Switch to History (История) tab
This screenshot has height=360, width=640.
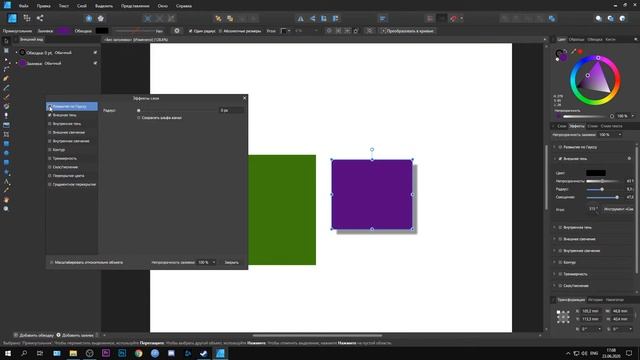[595, 300]
